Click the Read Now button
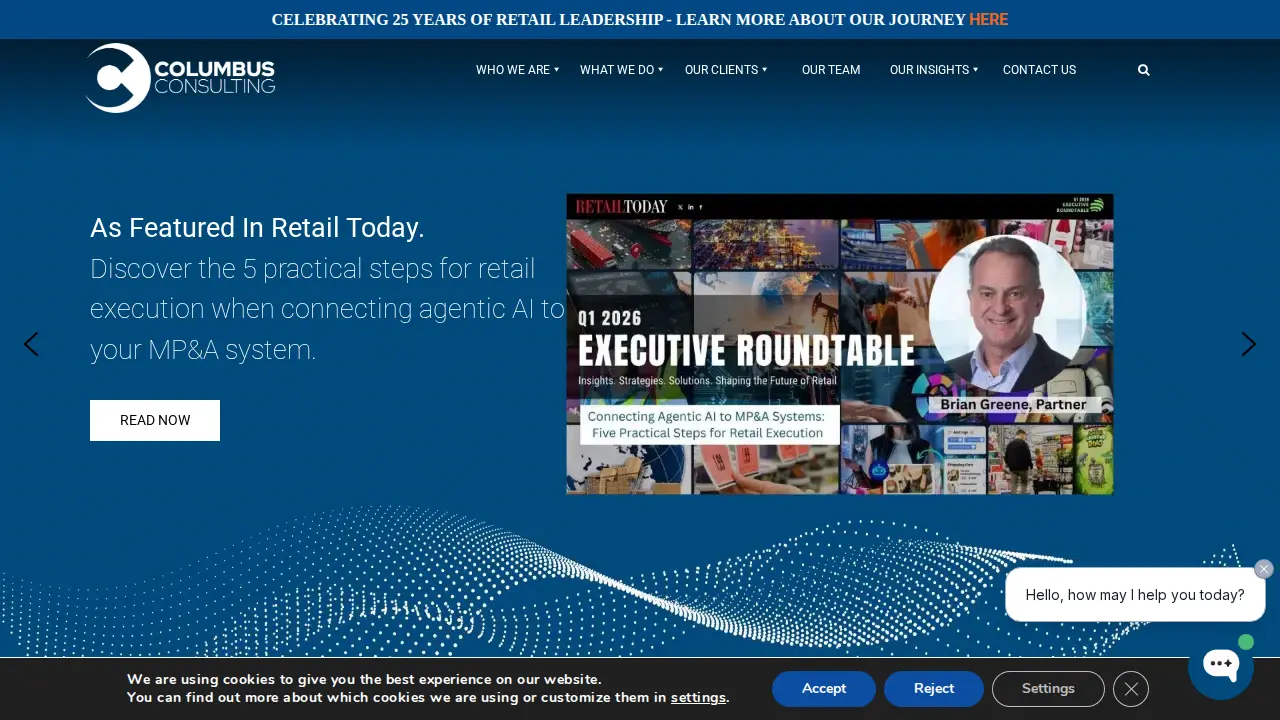 click(155, 420)
